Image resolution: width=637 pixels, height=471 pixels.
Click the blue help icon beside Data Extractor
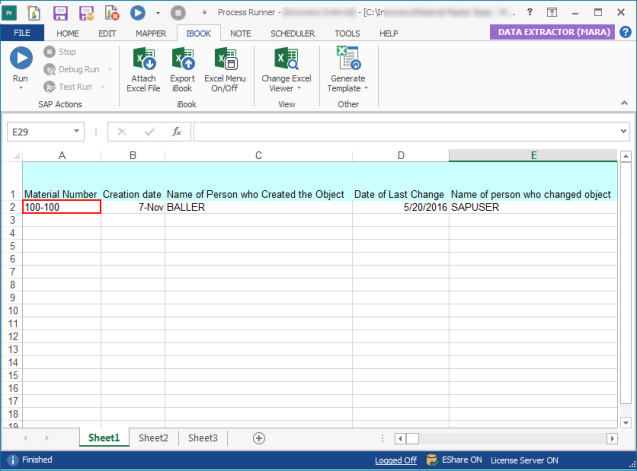click(x=626, y=32)
